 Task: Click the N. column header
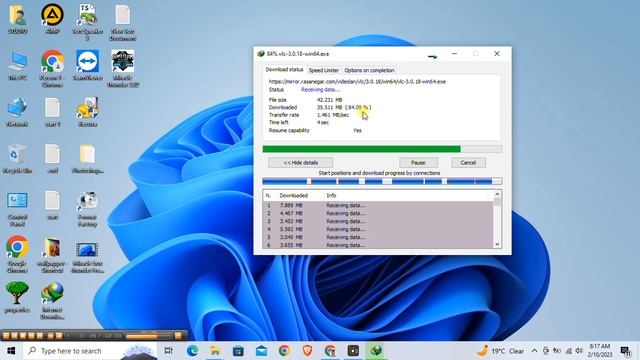pyautogui.click(x=268, y=196)
